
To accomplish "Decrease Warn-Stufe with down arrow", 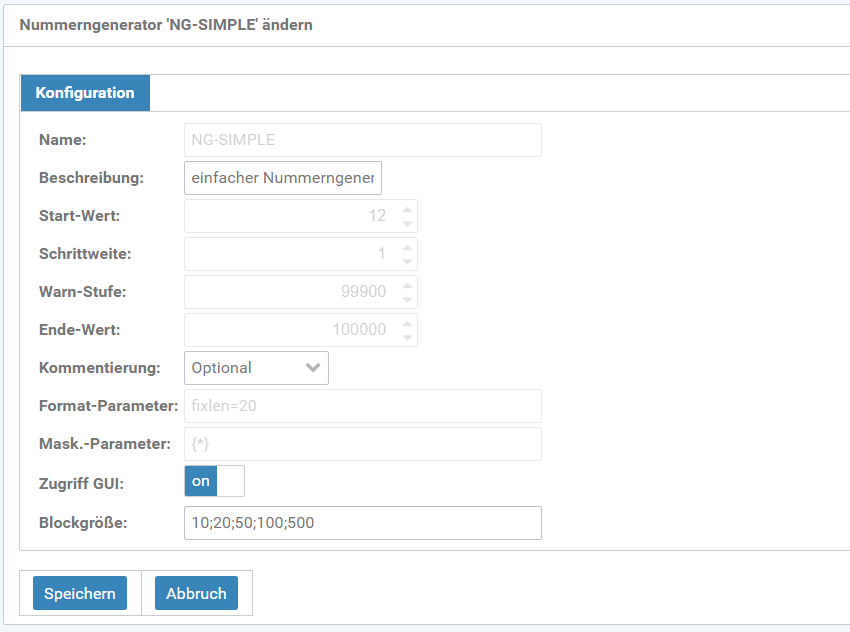I will click(407, 299).
